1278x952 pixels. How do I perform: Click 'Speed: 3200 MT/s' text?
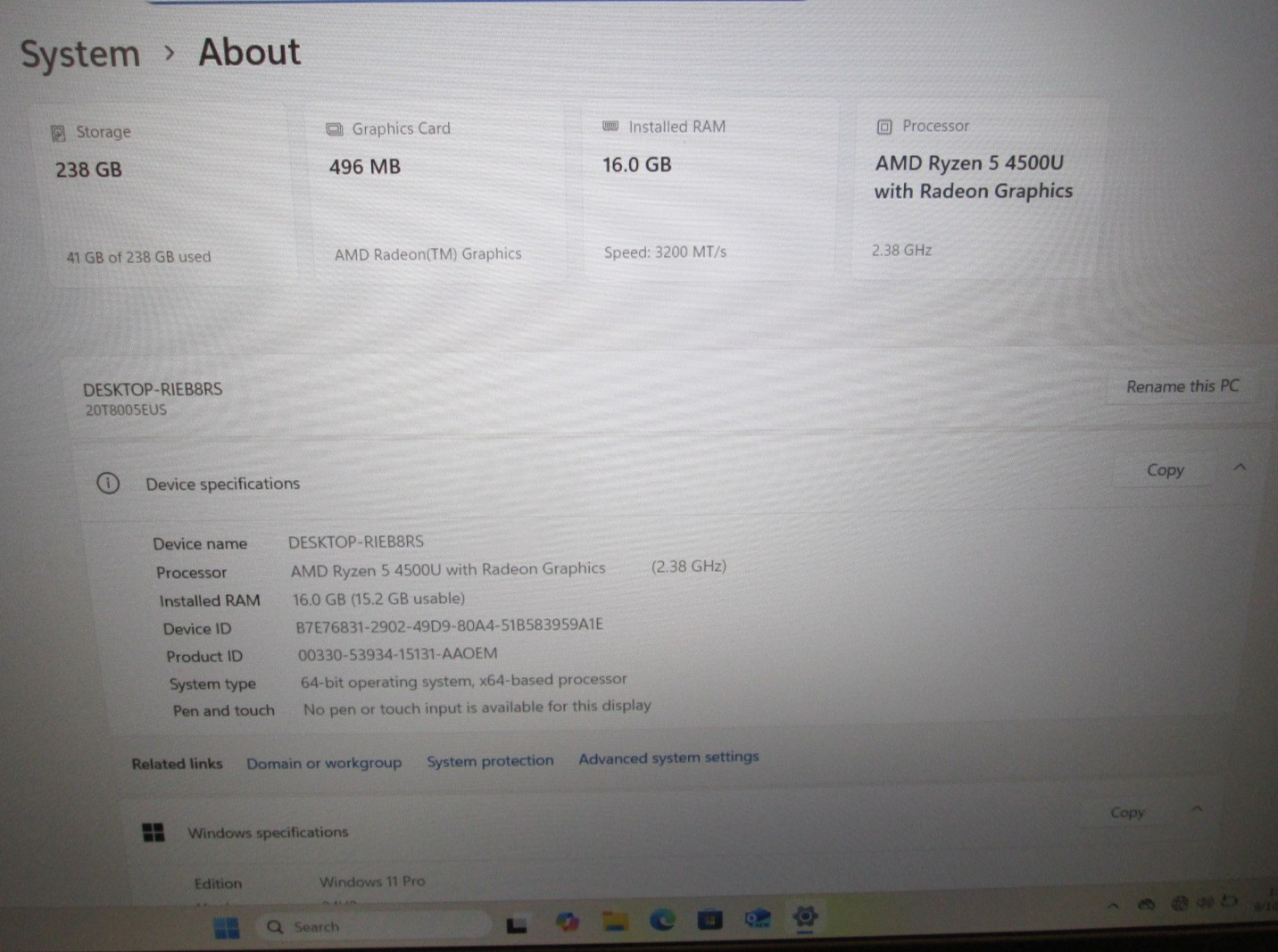point(665,252)
